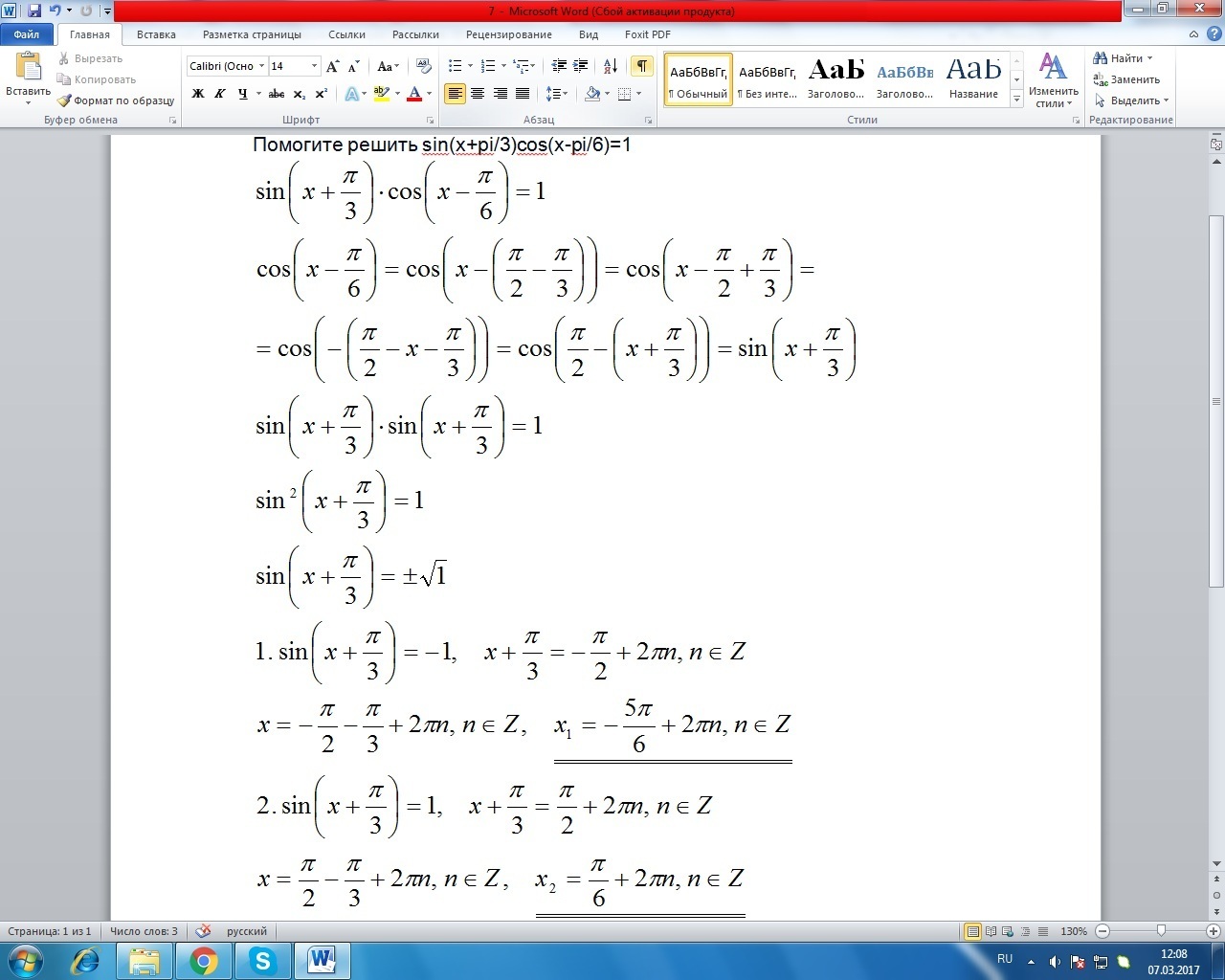The width and height of the screenshot is (1225, 980).
Task: Open Skype from the taskbar
Action: click(x=262, y=961)
